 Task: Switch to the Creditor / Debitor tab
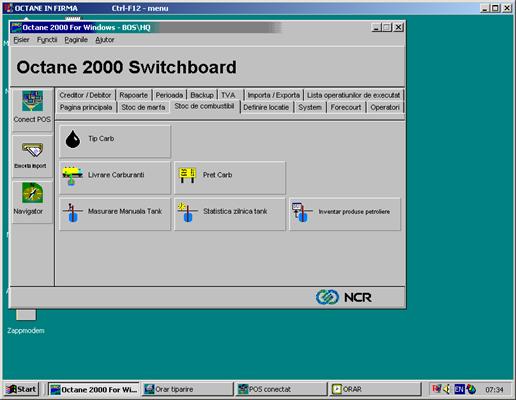pos(85,95)
